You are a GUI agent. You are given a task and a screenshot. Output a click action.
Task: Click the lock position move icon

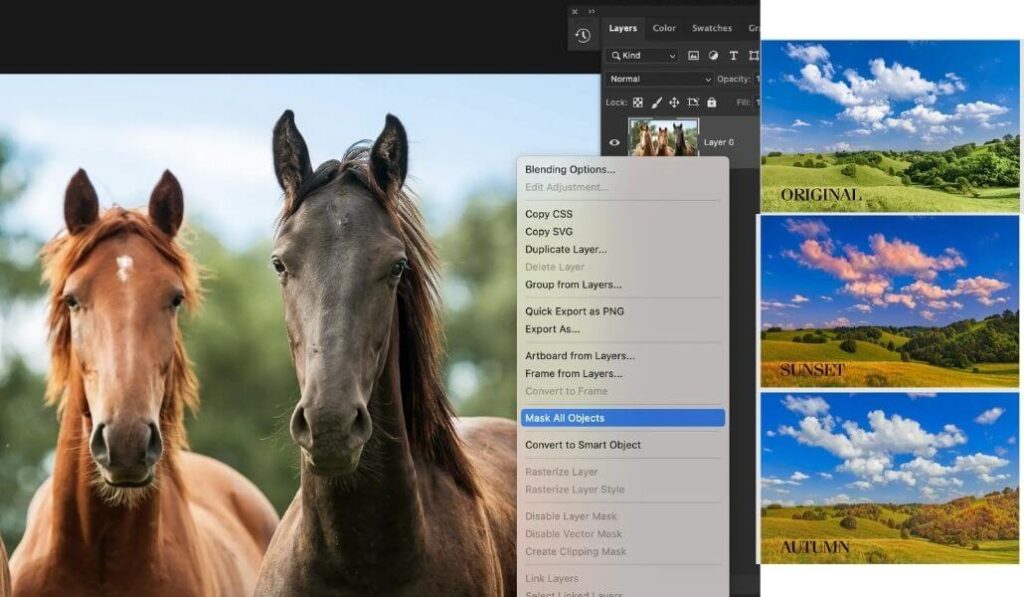tap(674, 102)
